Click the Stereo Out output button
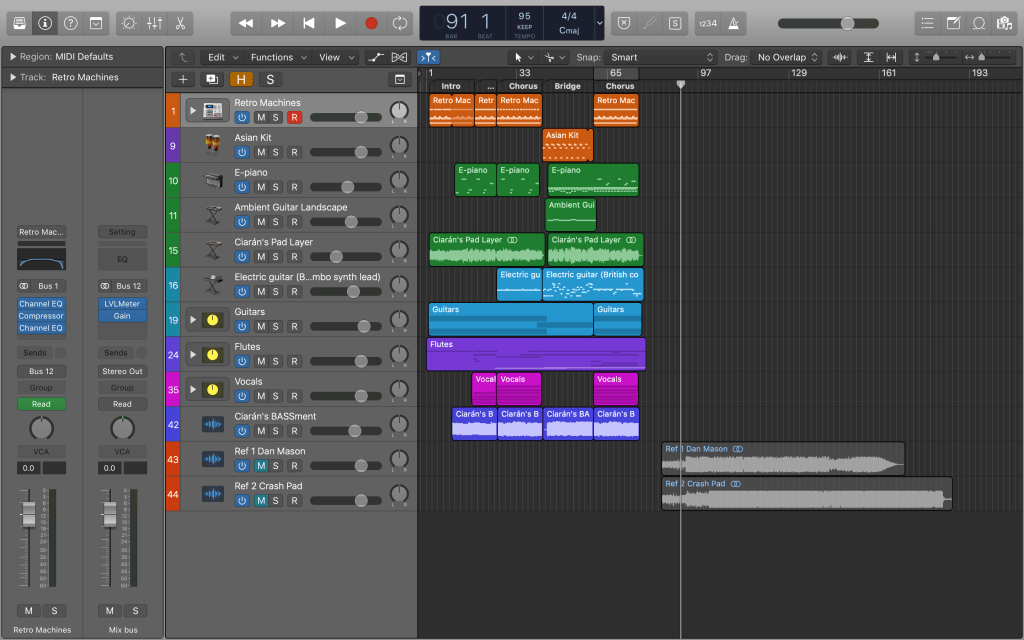The image size is (1024, 640). [122, 371]
